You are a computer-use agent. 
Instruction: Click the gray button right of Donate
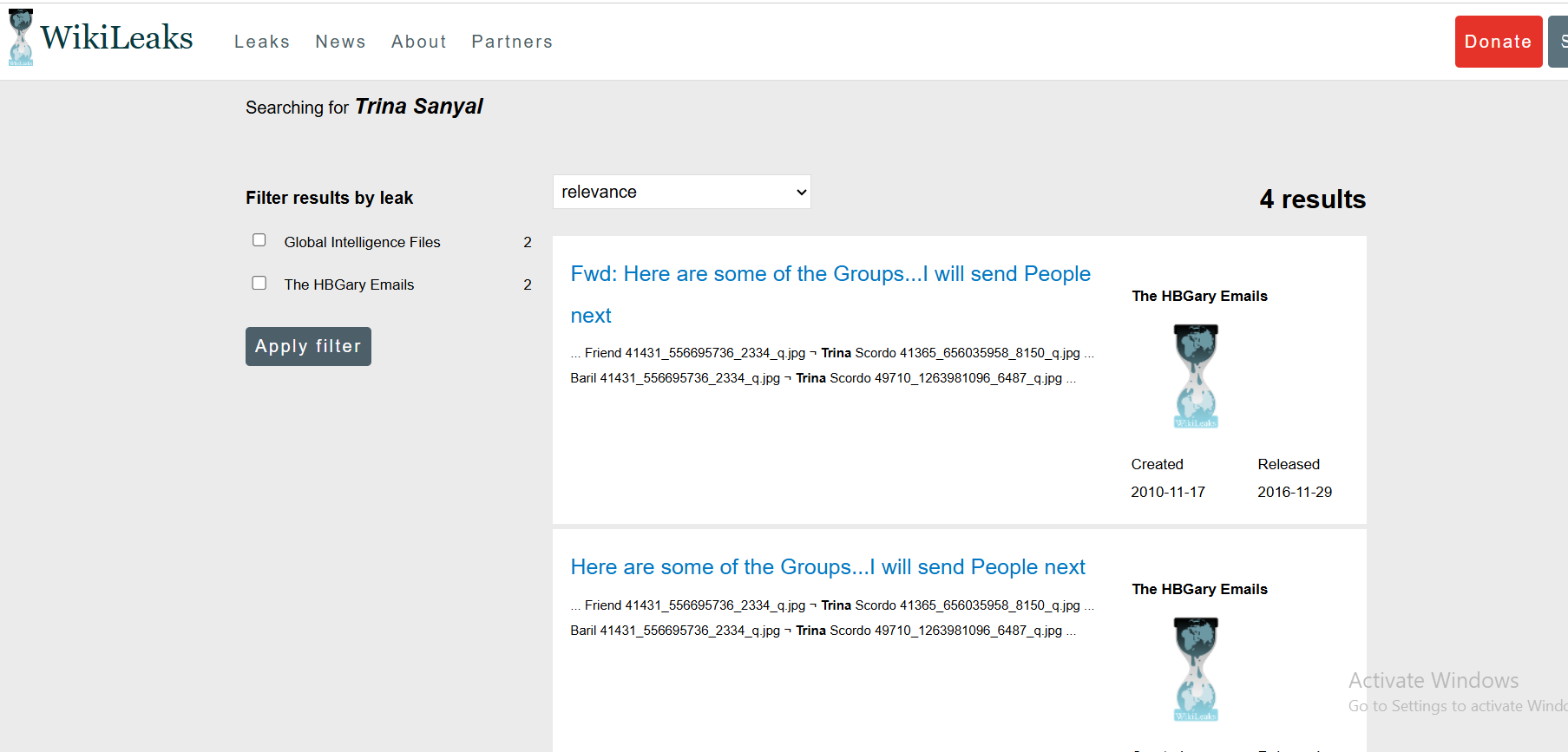(x=1559, y=42)
